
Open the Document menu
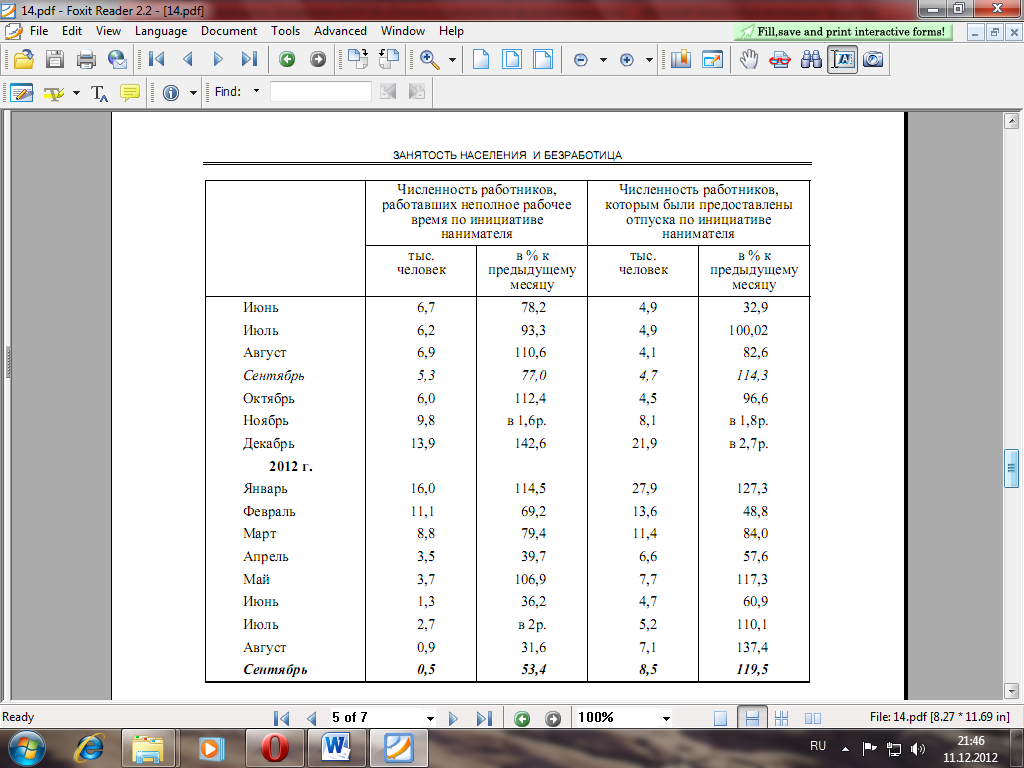coord(229,31)
